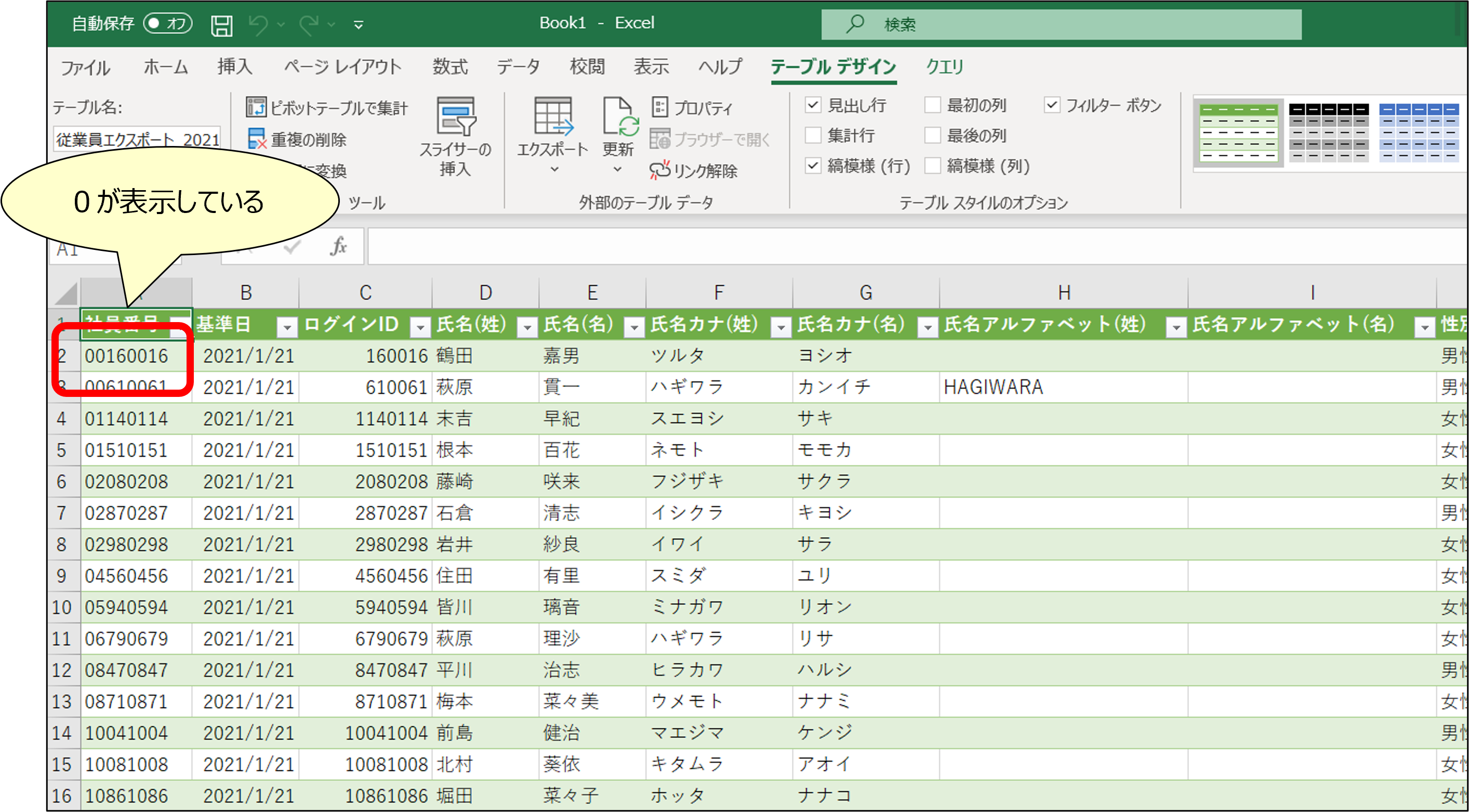Click the cell with ウメモト
The image size is (1469, 812).
pos(719,701)
